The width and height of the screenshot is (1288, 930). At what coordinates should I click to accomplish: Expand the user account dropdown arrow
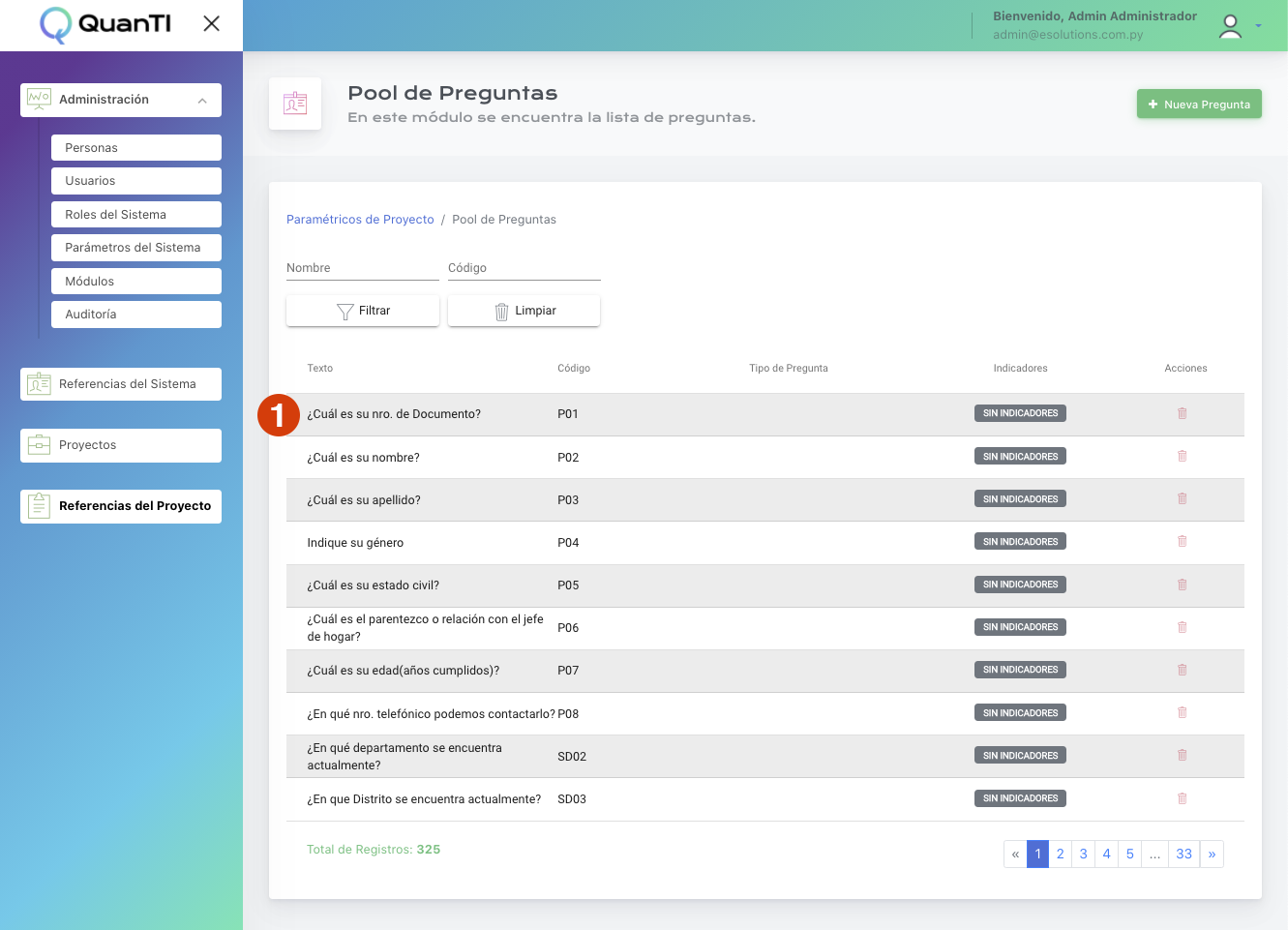click(1258, 26)
